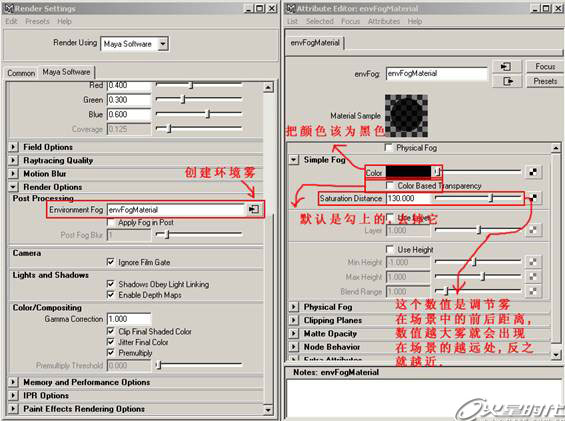
Task: Collapse the Simple Fog section
Action: tap(294, 160)
